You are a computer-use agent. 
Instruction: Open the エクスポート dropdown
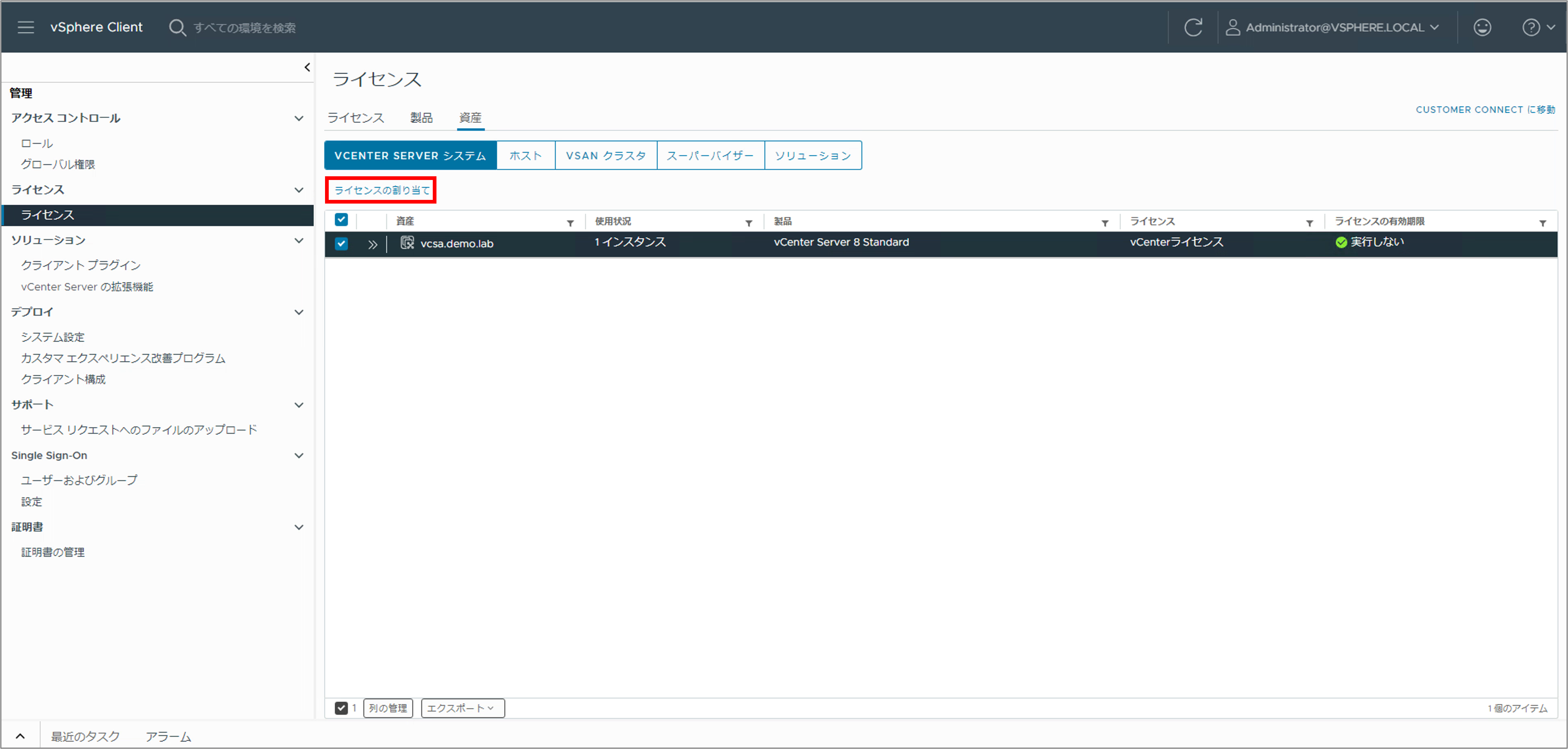[462, 708]
